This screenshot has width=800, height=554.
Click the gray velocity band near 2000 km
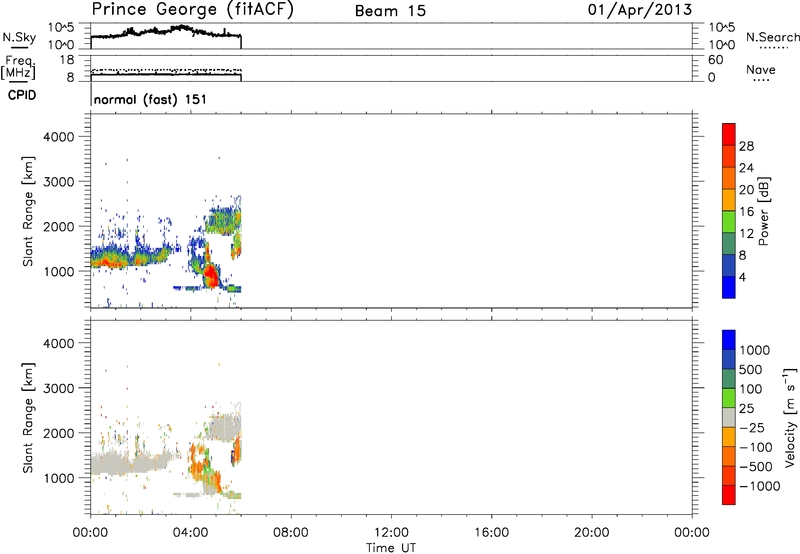[223, 427]
